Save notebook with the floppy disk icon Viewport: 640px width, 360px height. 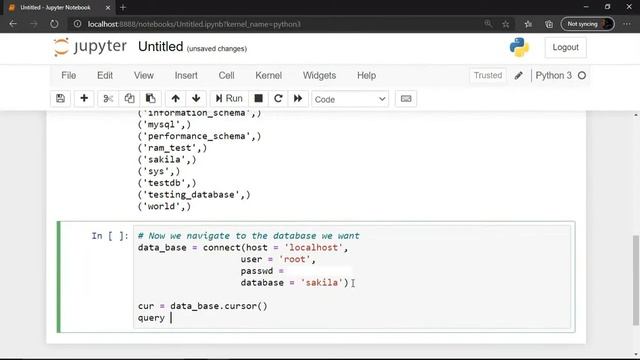[60, 99]
